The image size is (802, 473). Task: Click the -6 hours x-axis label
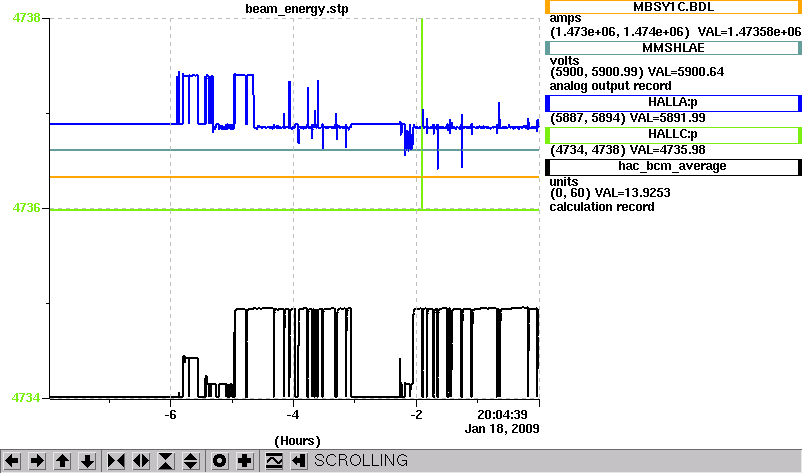[x=170, y=415]
